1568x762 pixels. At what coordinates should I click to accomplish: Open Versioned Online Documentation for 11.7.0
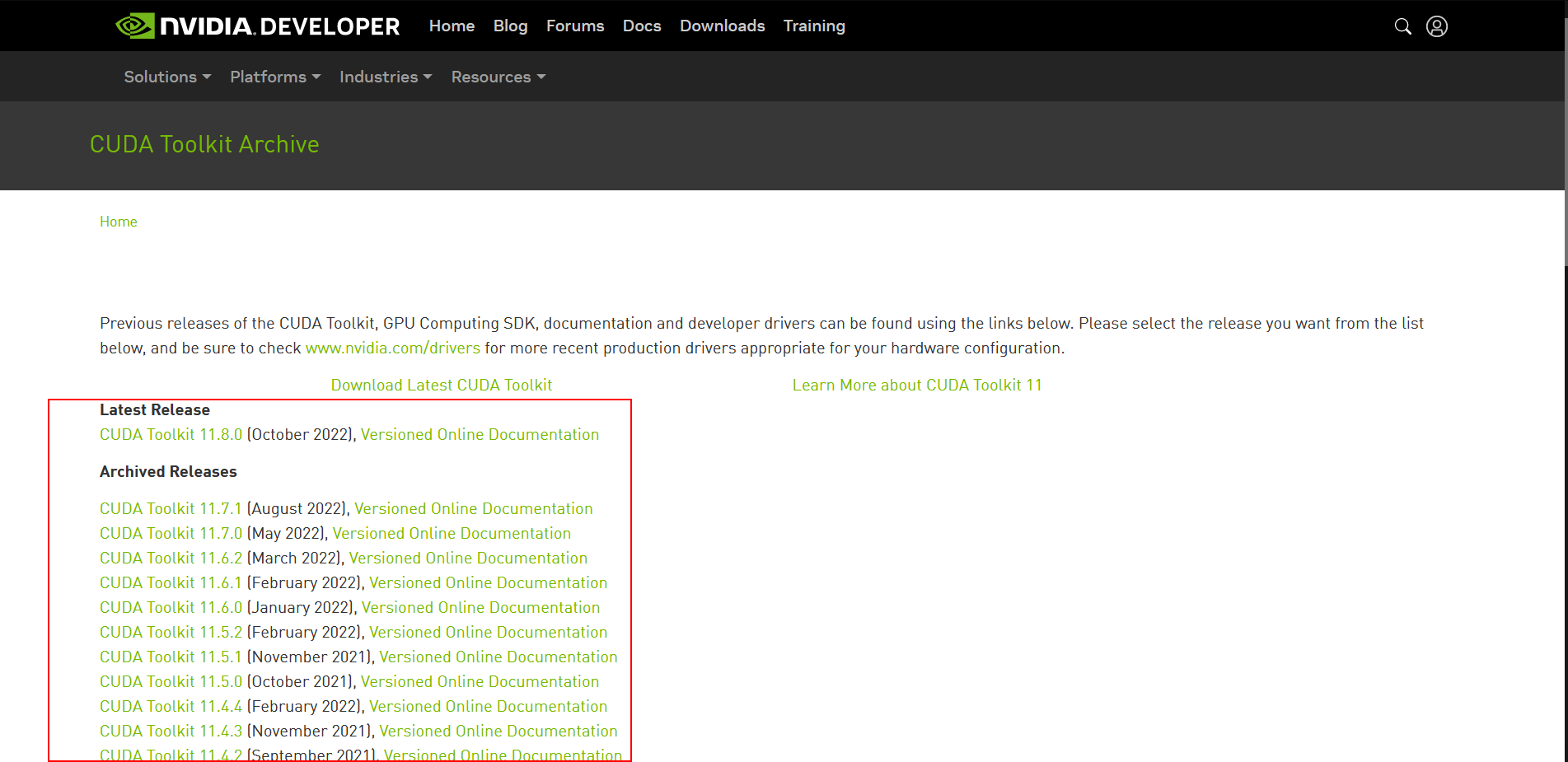point(452,533)
